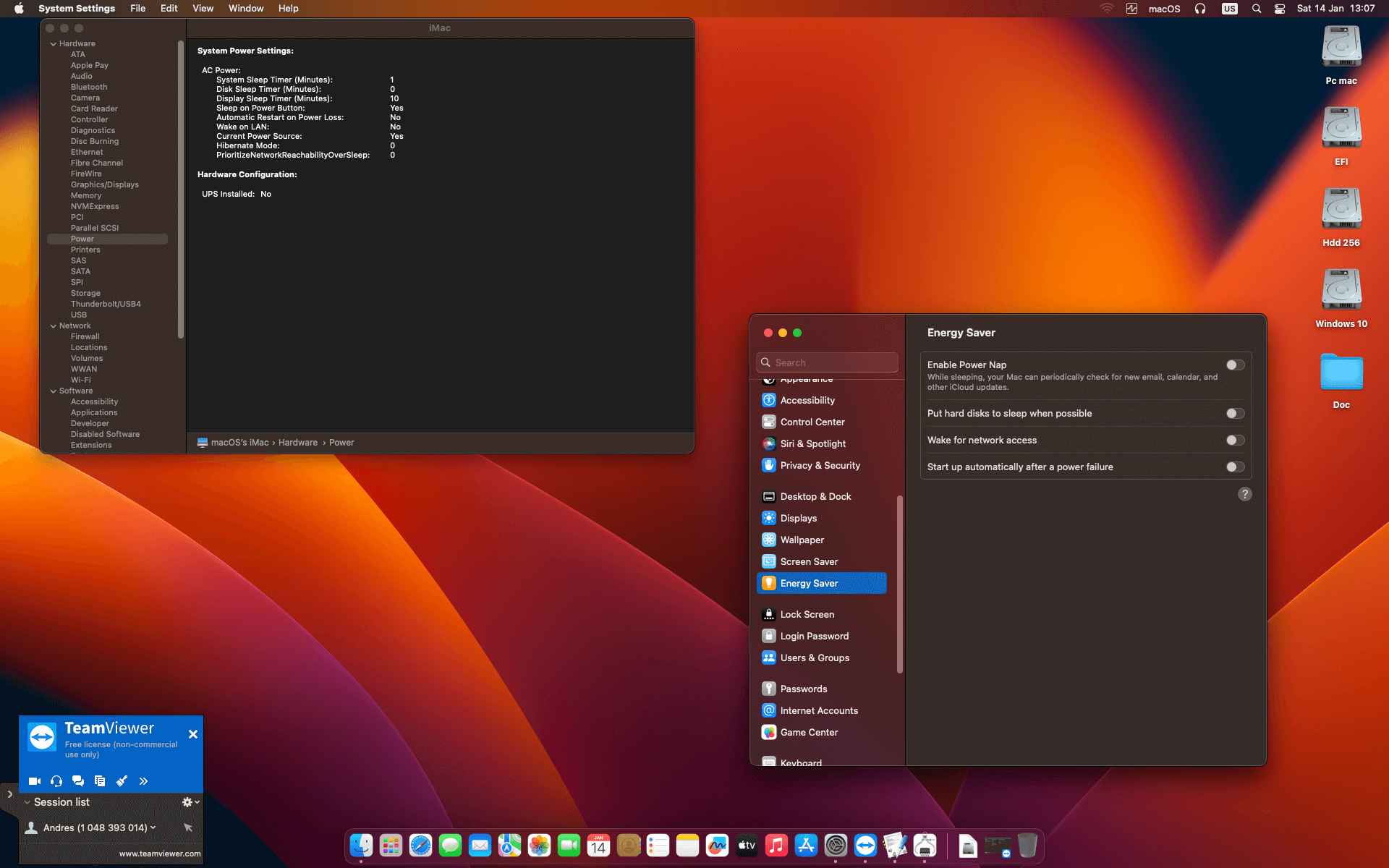Click macOS's iMac in the path bar
The image size is (1389, 868).
[233, 443]
